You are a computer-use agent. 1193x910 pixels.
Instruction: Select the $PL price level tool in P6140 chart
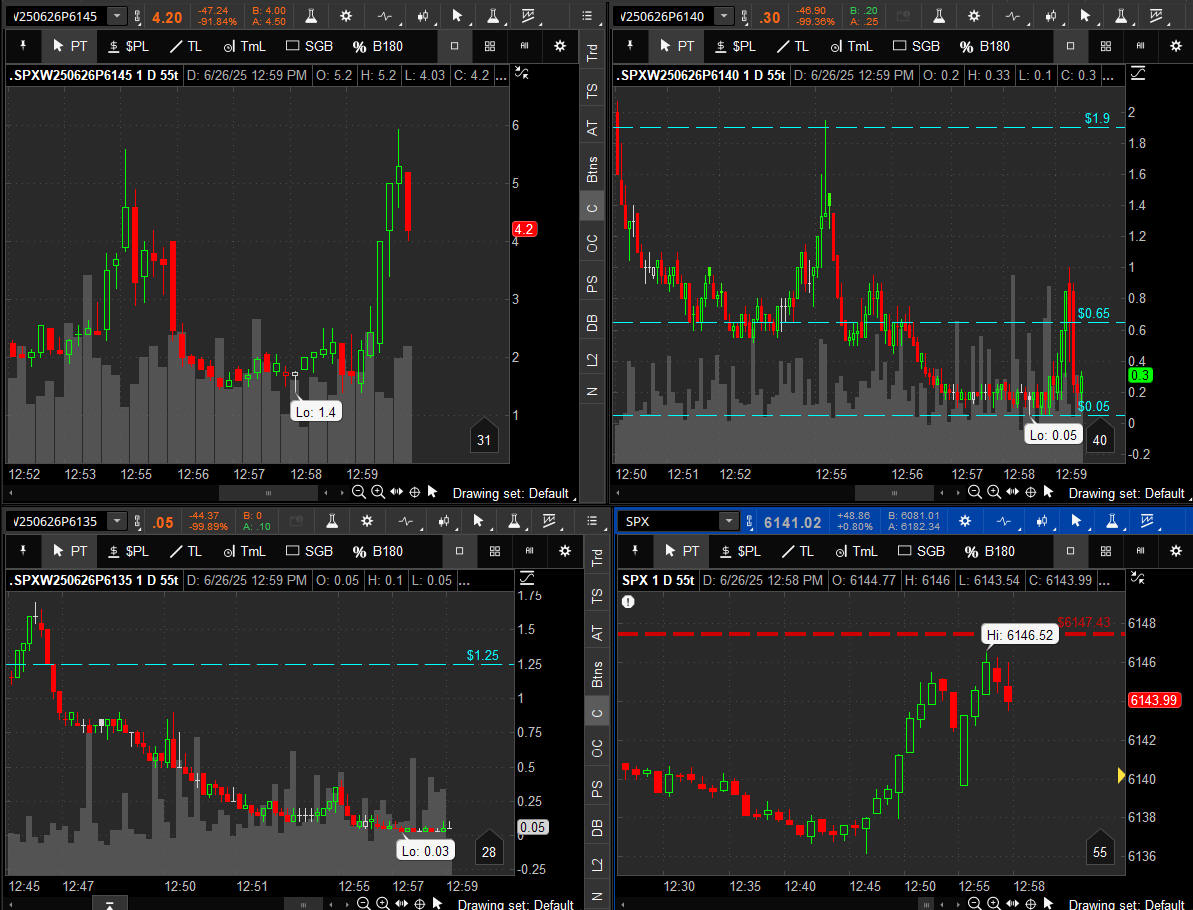[735, 46]
